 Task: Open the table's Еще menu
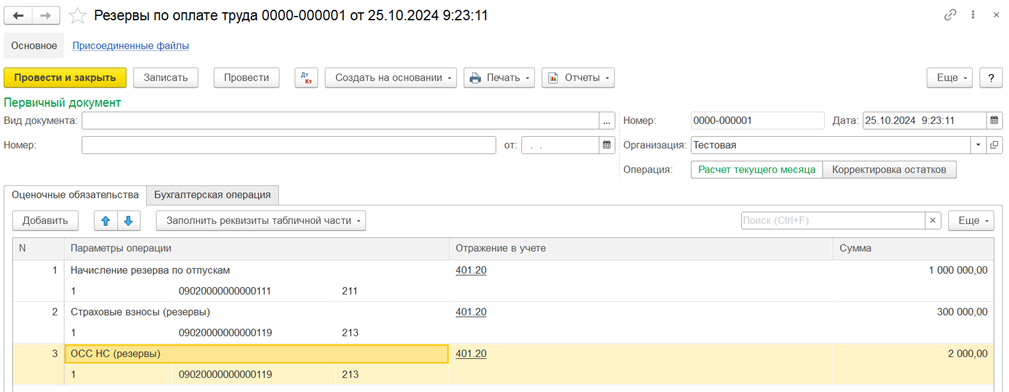972,221
